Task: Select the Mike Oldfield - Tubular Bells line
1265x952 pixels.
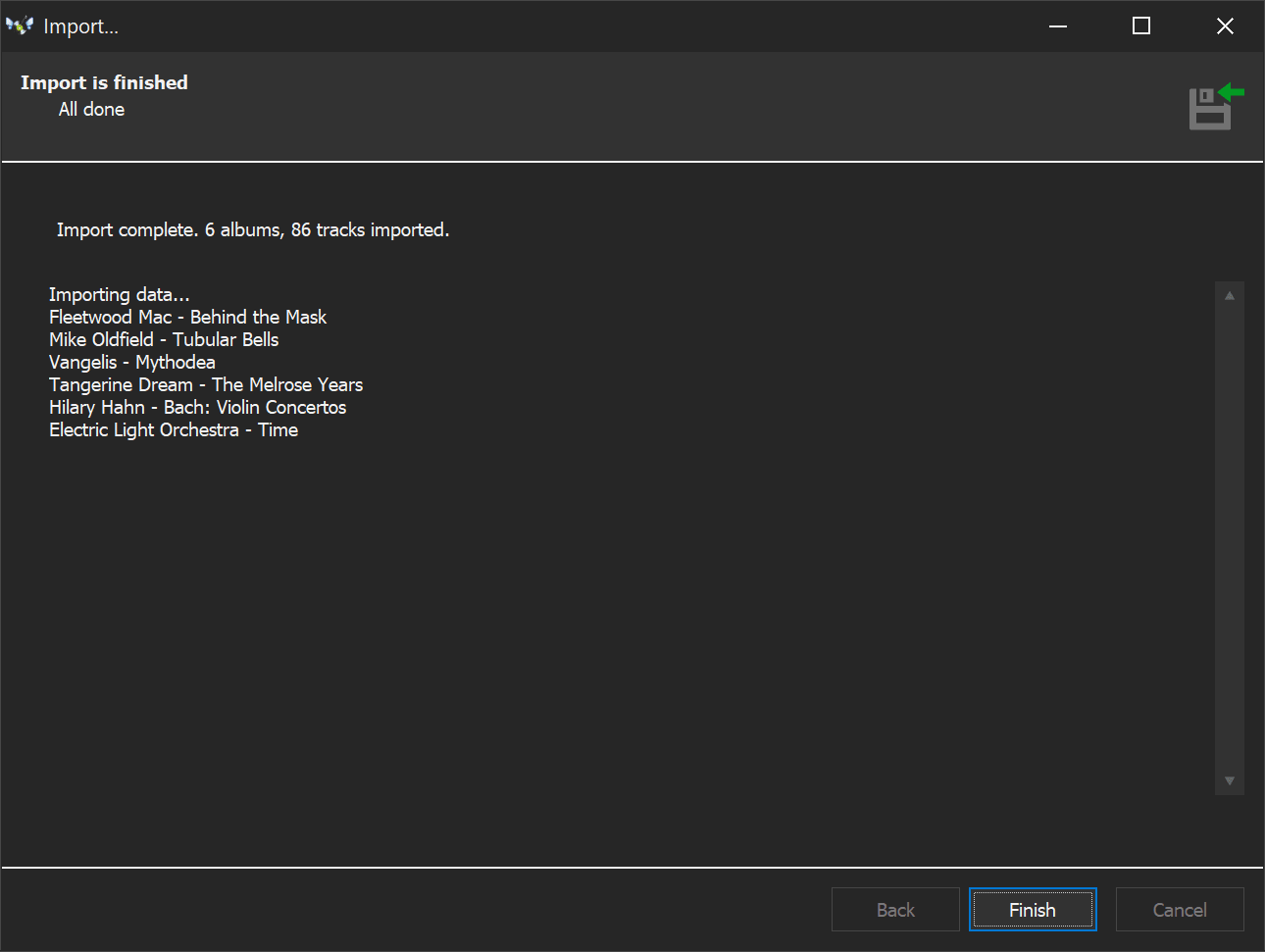Action: 164,339
